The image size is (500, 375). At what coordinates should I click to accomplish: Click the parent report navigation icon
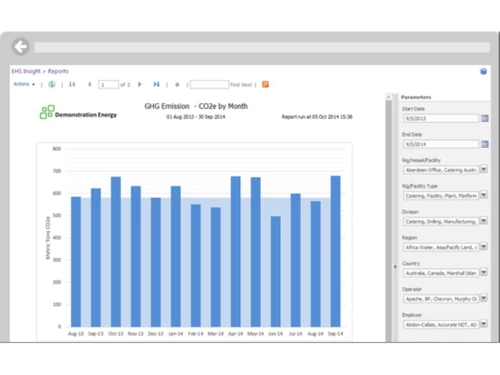[x=177, y=85]
